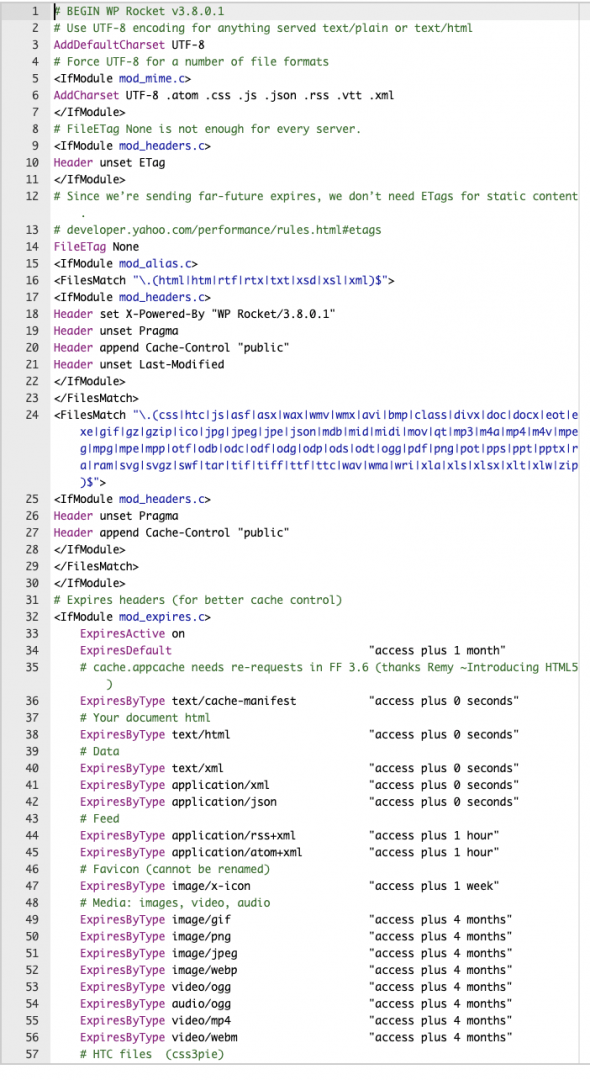
Task: Click mod_alias.c on line 15
Action: coord(158,263)
